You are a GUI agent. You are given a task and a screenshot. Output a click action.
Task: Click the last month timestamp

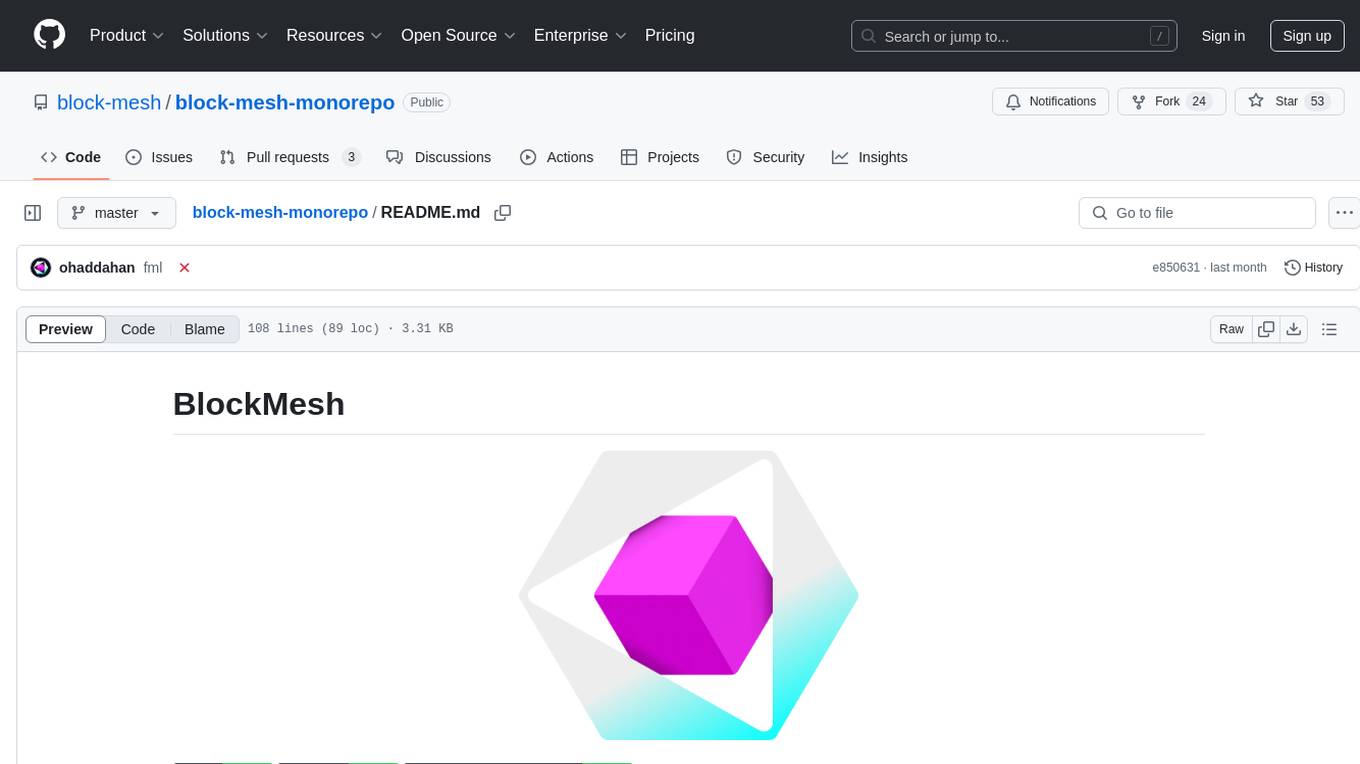pos(1238,268)
